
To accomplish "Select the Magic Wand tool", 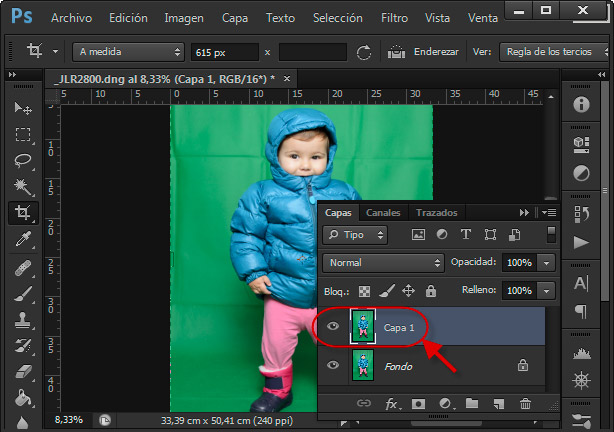I will (23, 186).
